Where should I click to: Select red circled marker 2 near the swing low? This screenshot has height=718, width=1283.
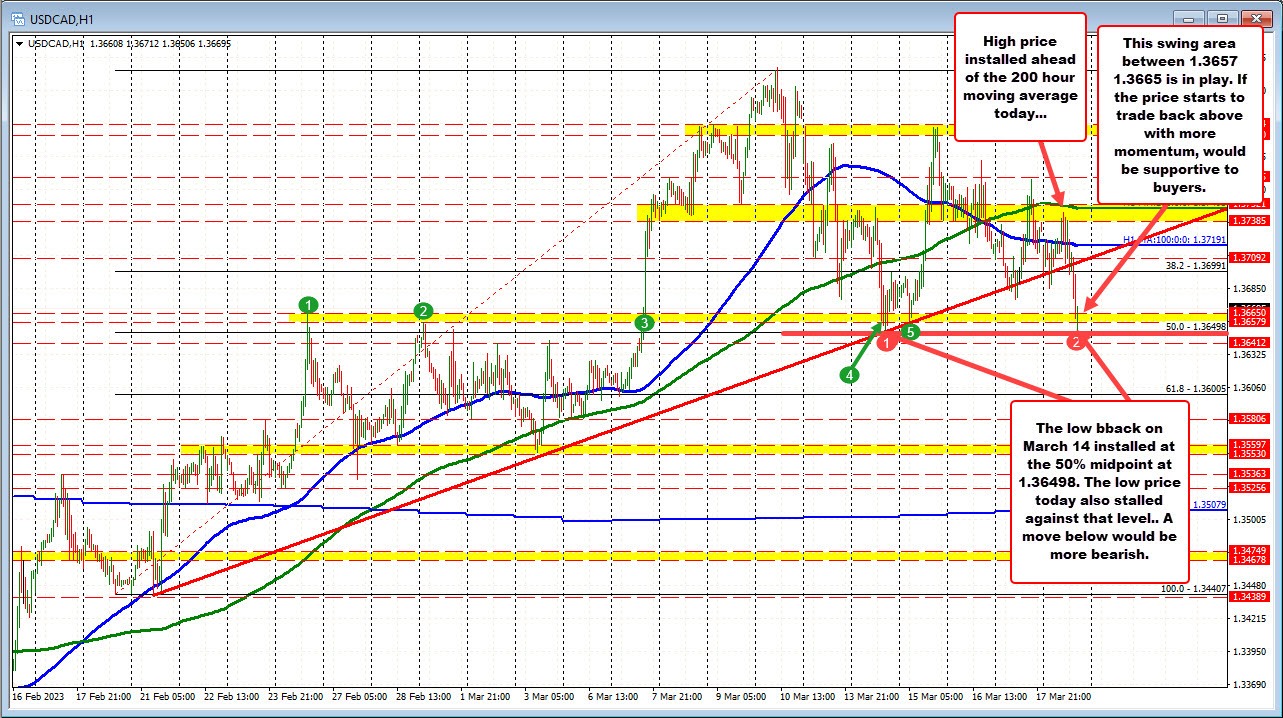[x=1076, y=341]
